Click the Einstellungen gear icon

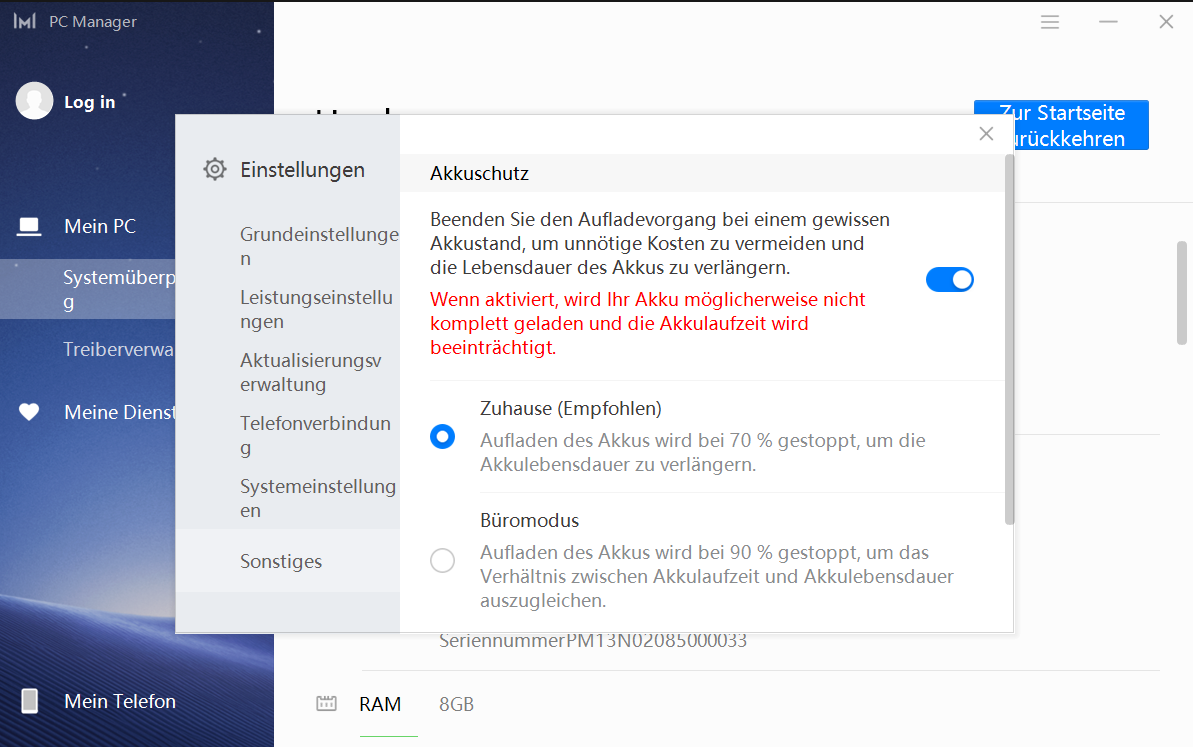click(x=214, y=169)
